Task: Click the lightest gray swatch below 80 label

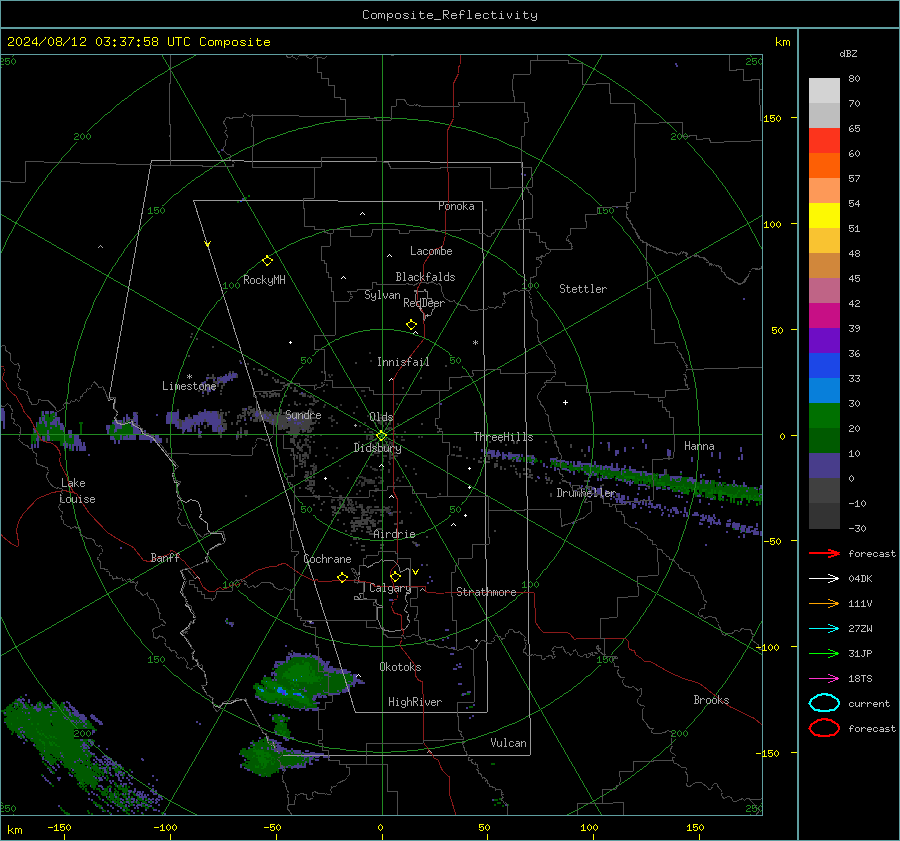Action: click(824, 91)
